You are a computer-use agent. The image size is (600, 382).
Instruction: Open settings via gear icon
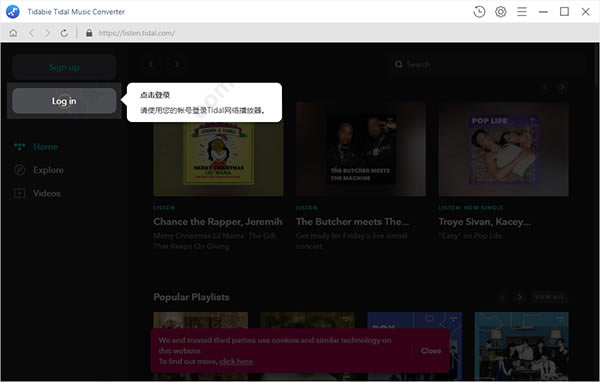coord(501,12)
